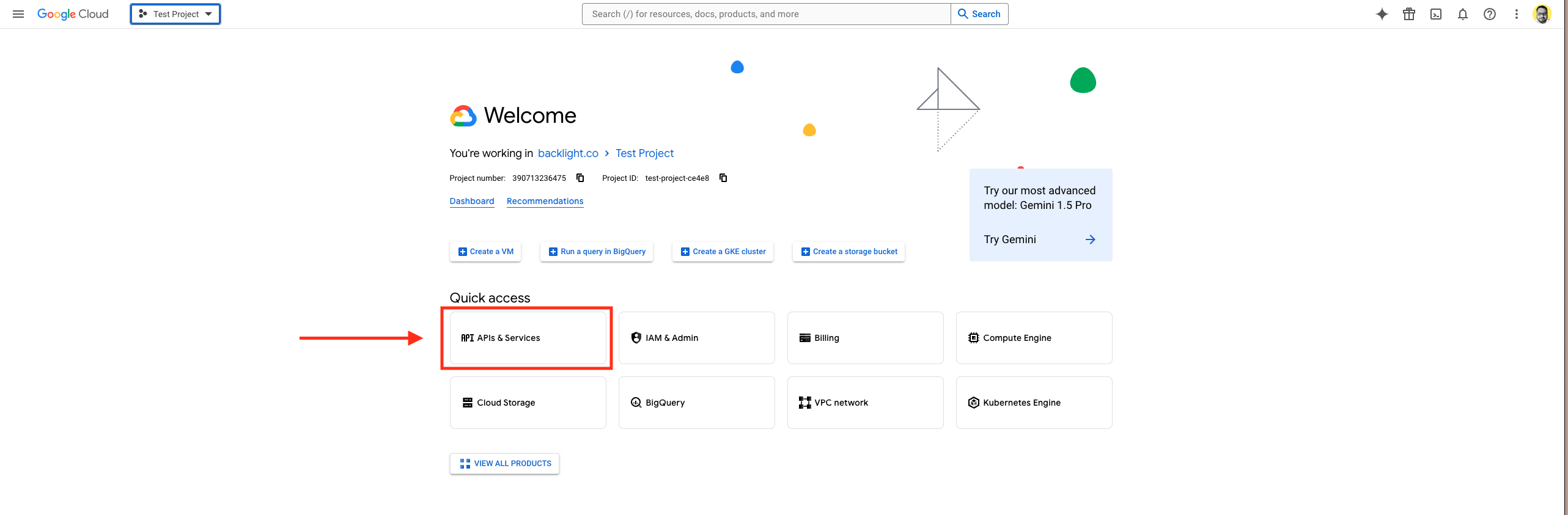The image size is (1568, 515).
Task: Open the Billing quick access card
Action: [866, 338]
